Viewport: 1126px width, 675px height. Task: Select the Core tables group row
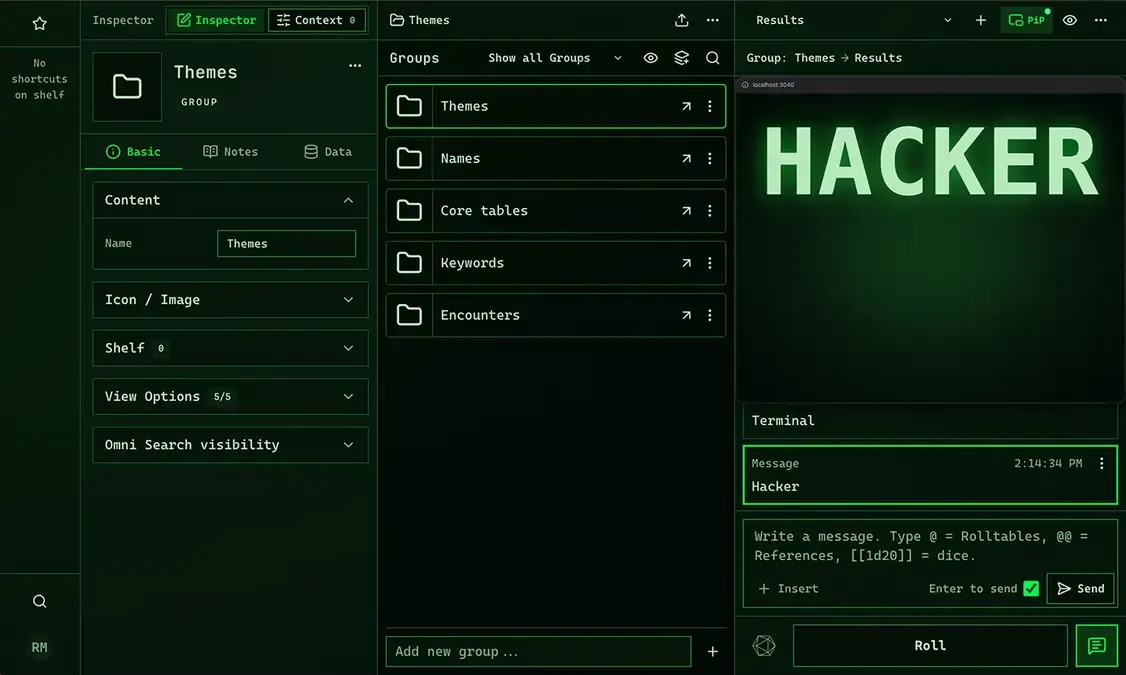[556, 211]
